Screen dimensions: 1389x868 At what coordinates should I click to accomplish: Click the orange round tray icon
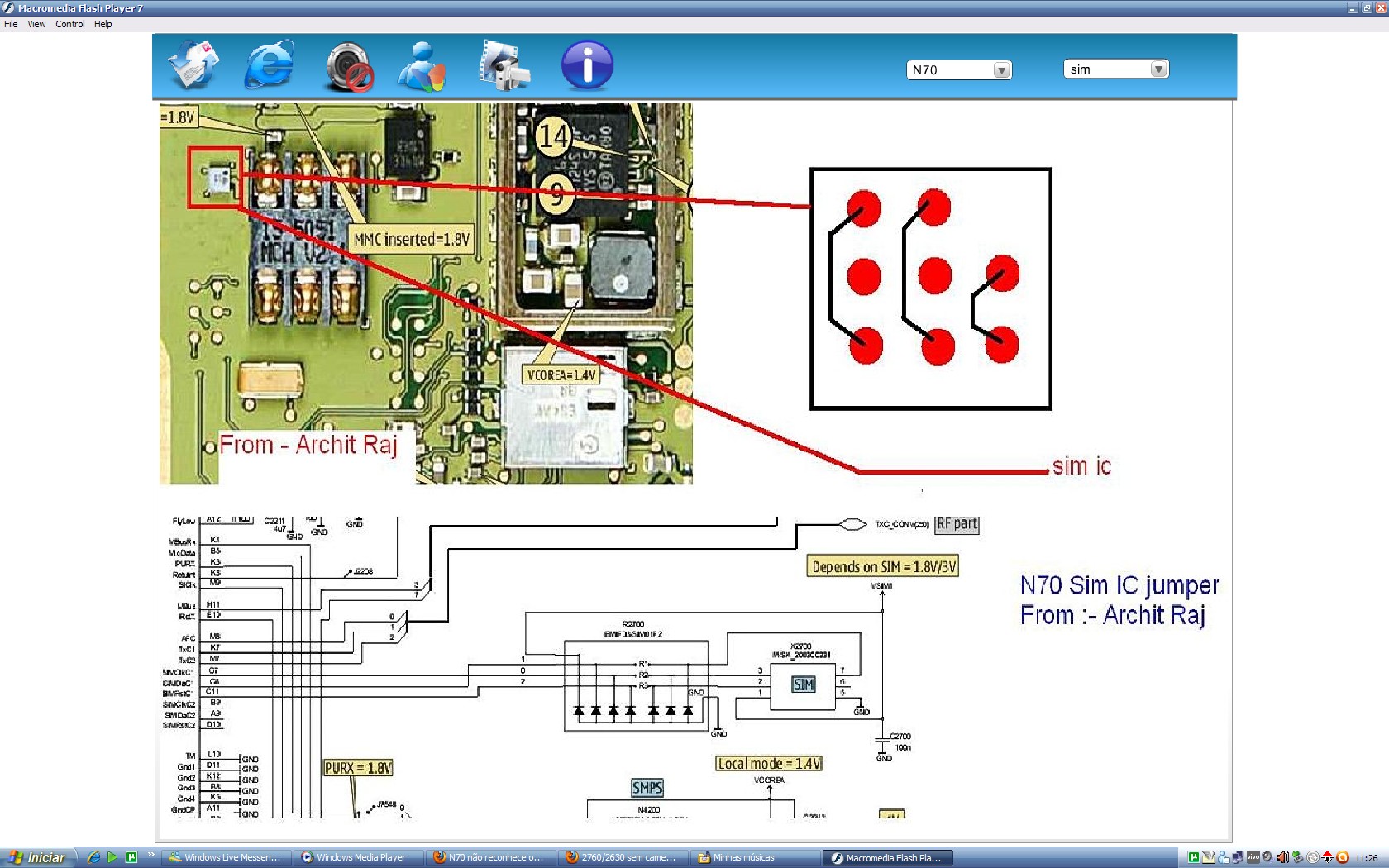[x=1343, y=857]
